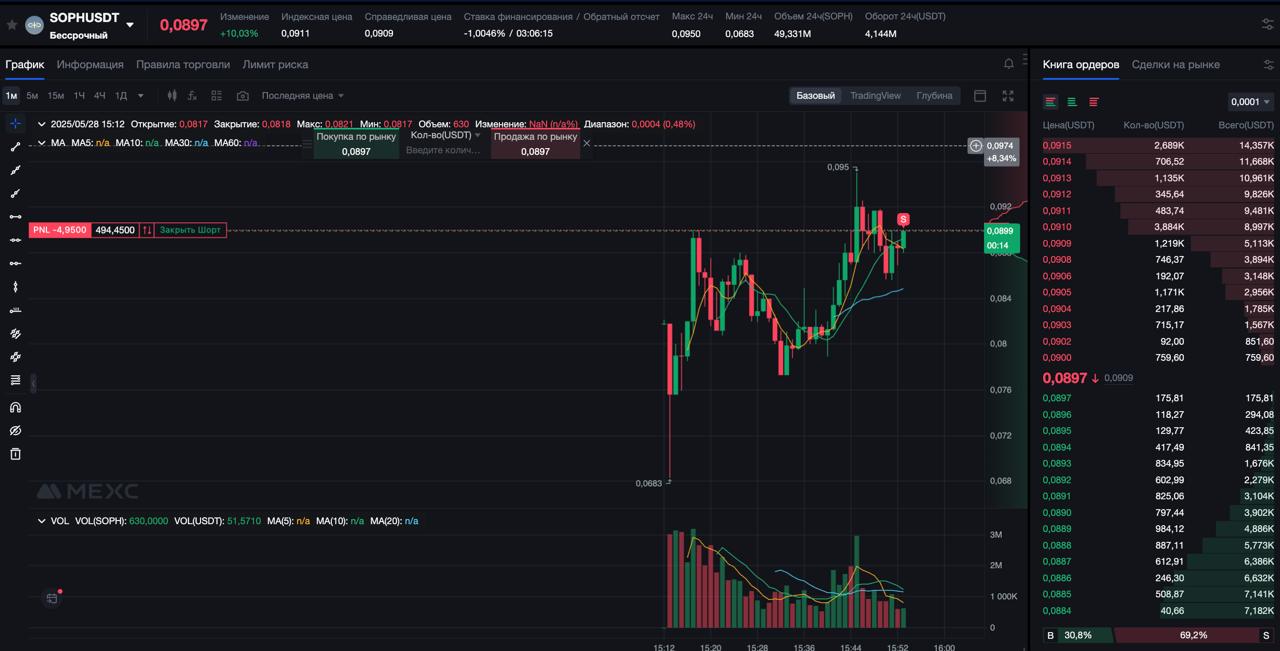Open the Сделки на рынке tab
Image resolution: width=1280 pixels, height=651 pixels.
point(1175,64)
